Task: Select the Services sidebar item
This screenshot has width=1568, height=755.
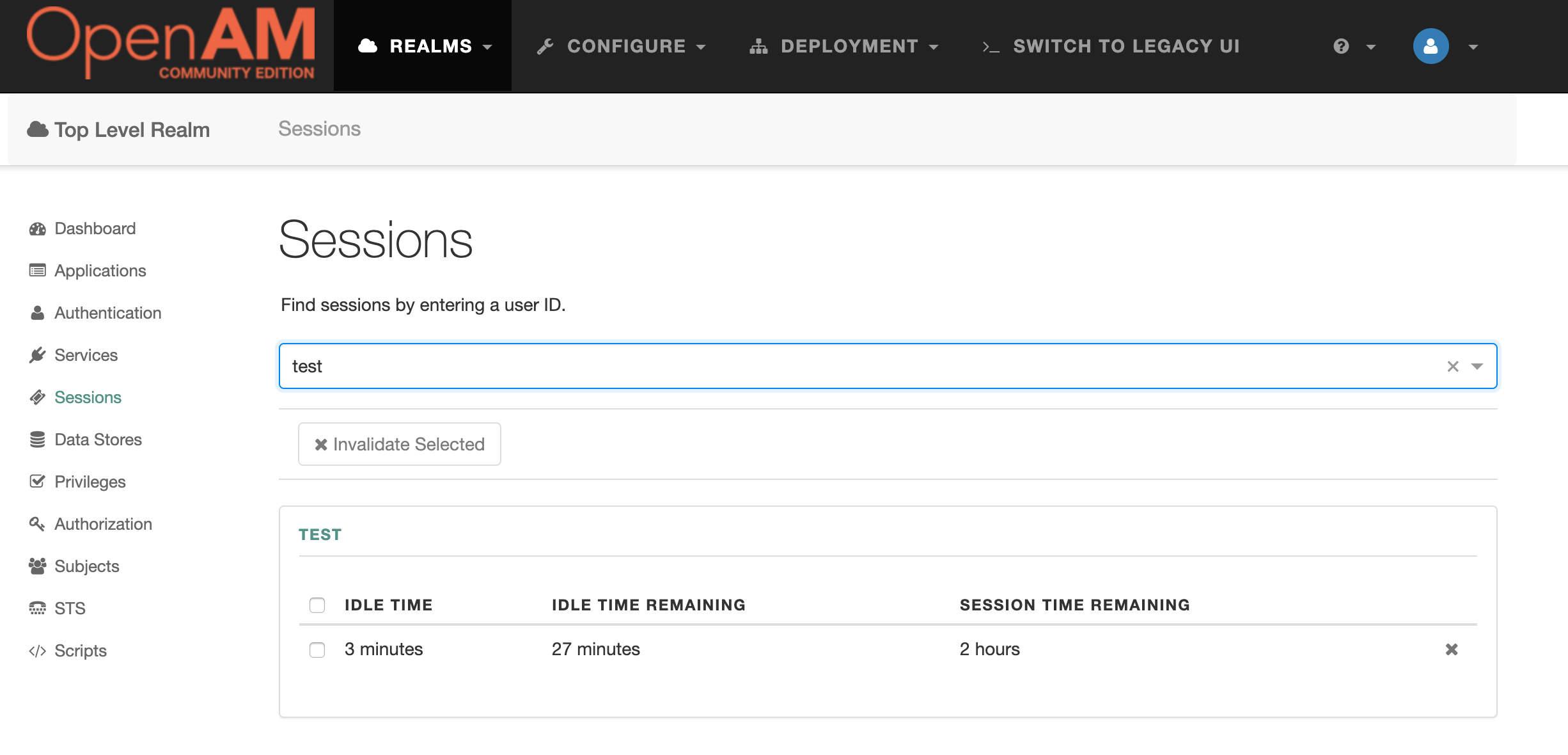Action: click(x=86, y=355)
